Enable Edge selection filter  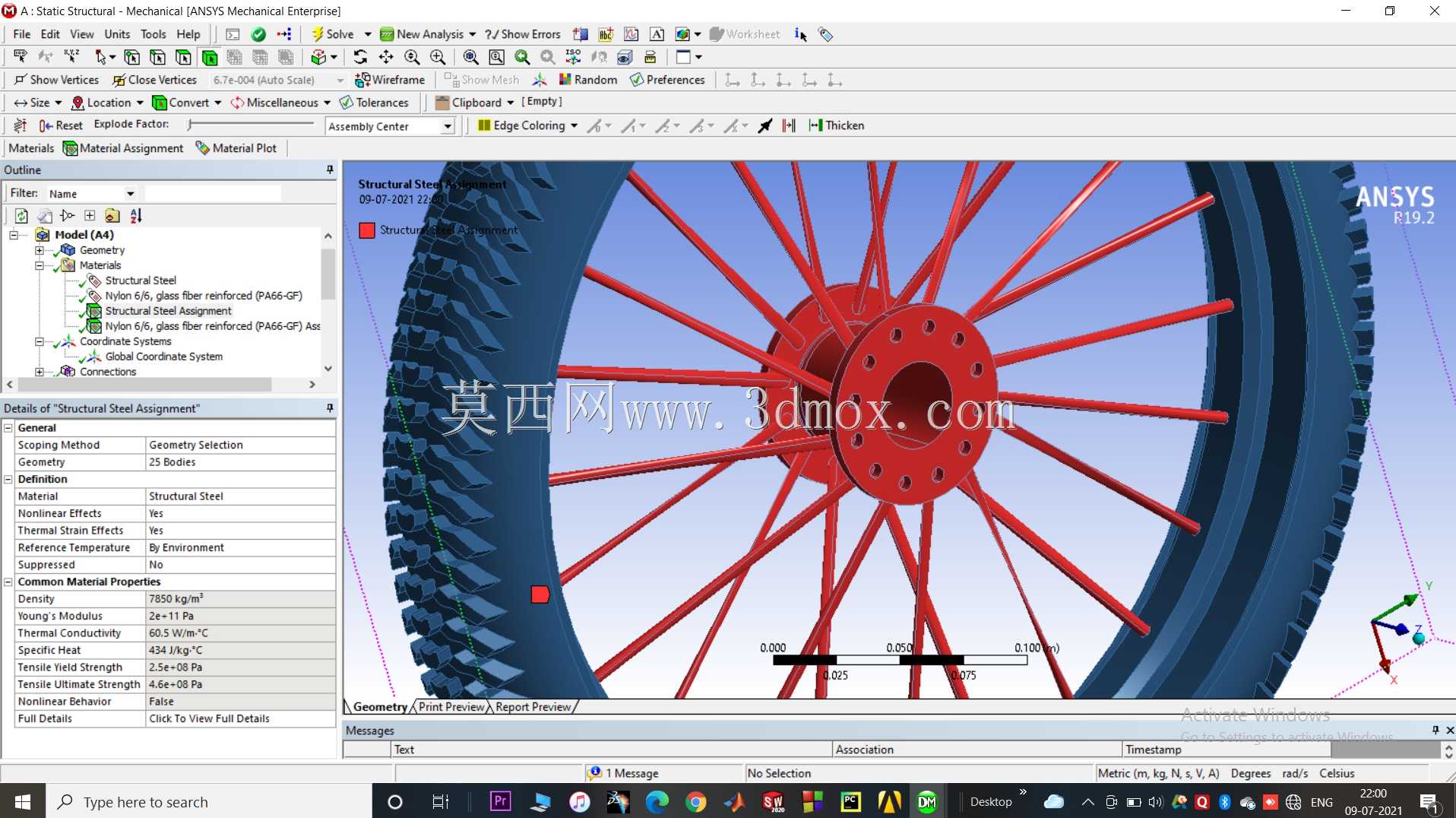(157, 57)
